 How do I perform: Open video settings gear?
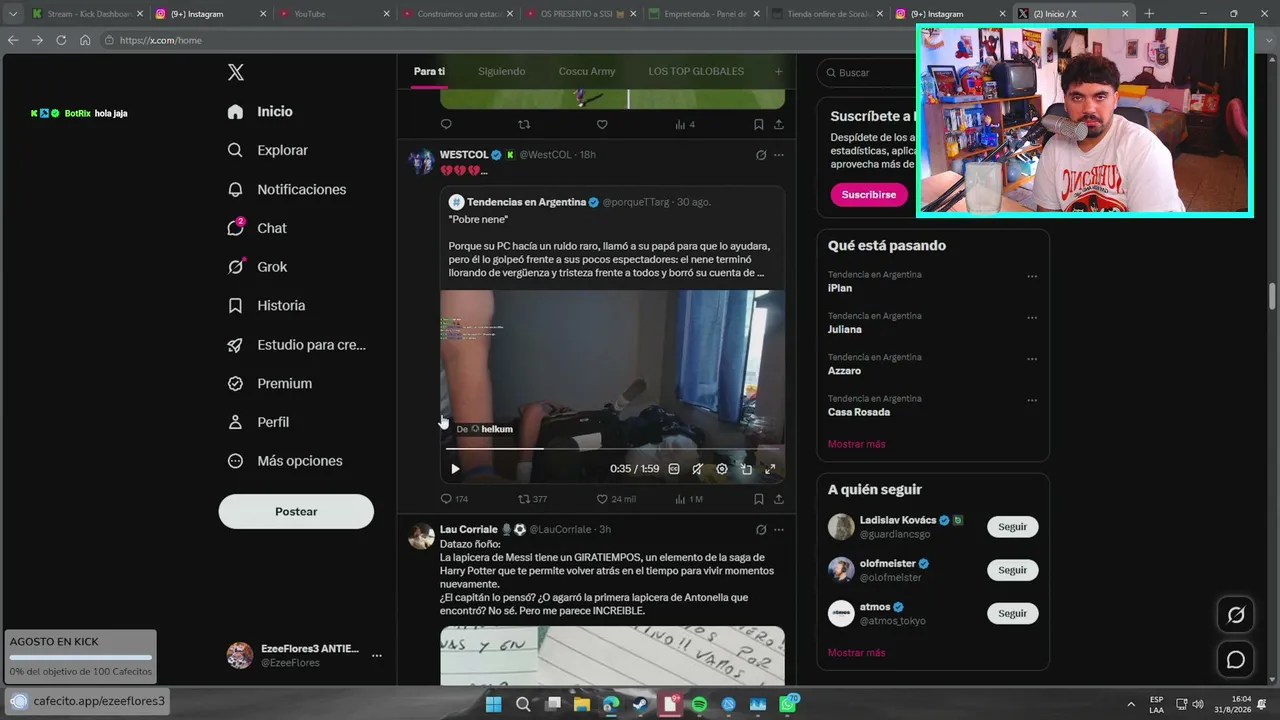click(x=722, y=469)
